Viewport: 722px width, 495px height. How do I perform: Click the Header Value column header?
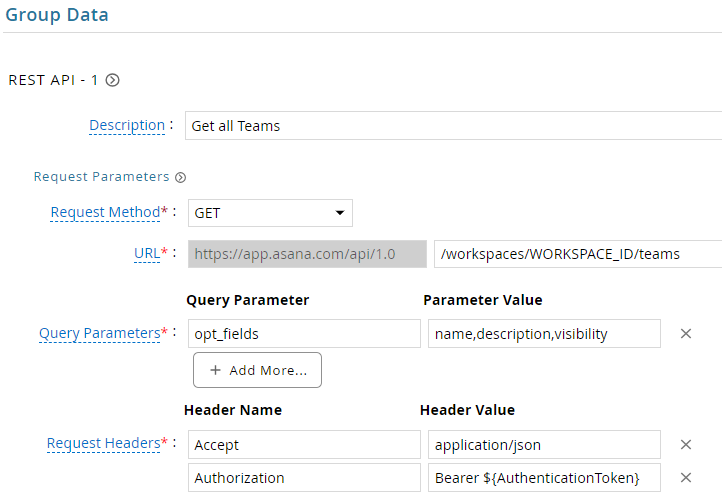coord(467,410)
